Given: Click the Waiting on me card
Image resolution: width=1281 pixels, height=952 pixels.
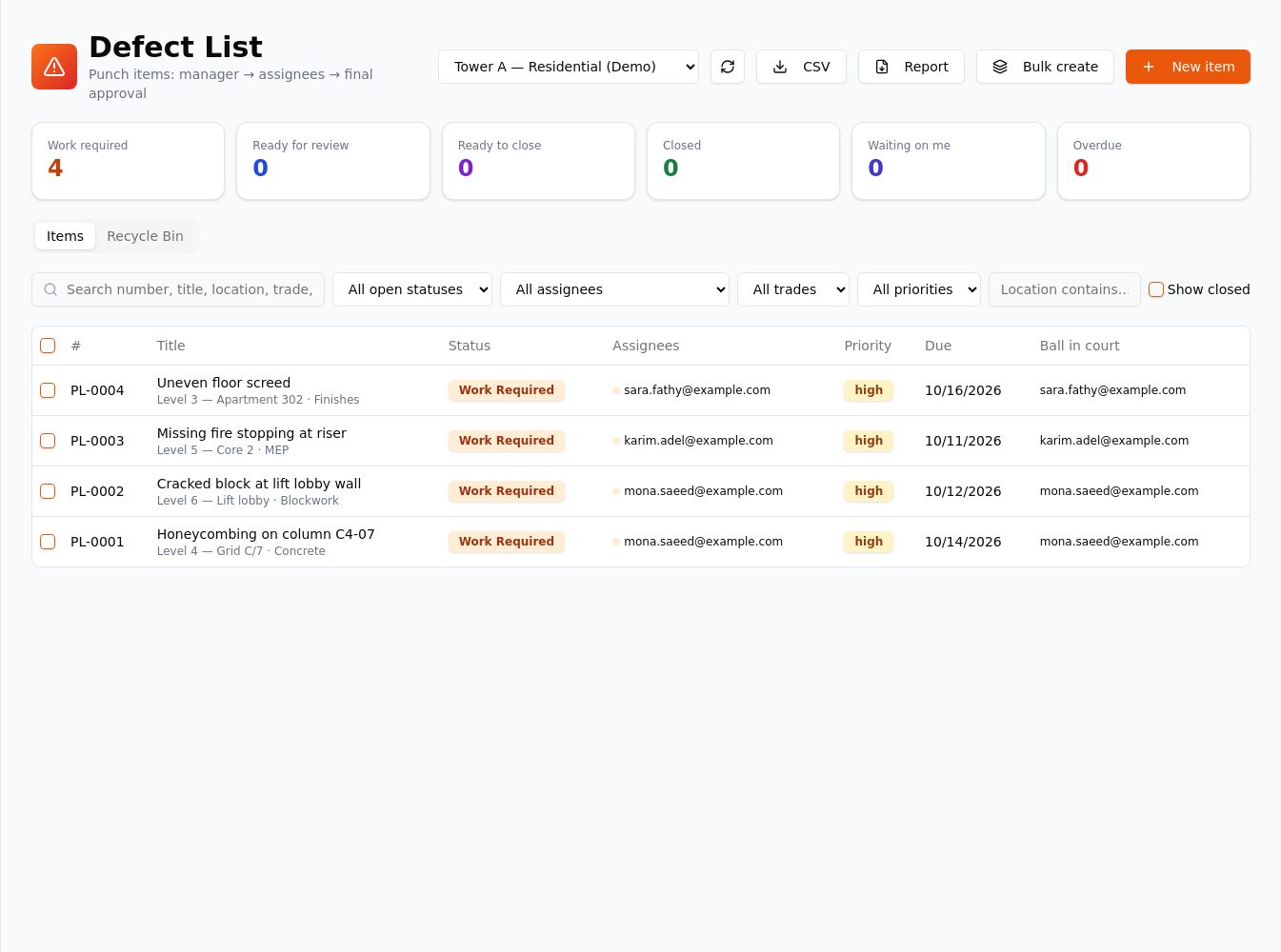Looking at the screenshot, I should 949,161.
